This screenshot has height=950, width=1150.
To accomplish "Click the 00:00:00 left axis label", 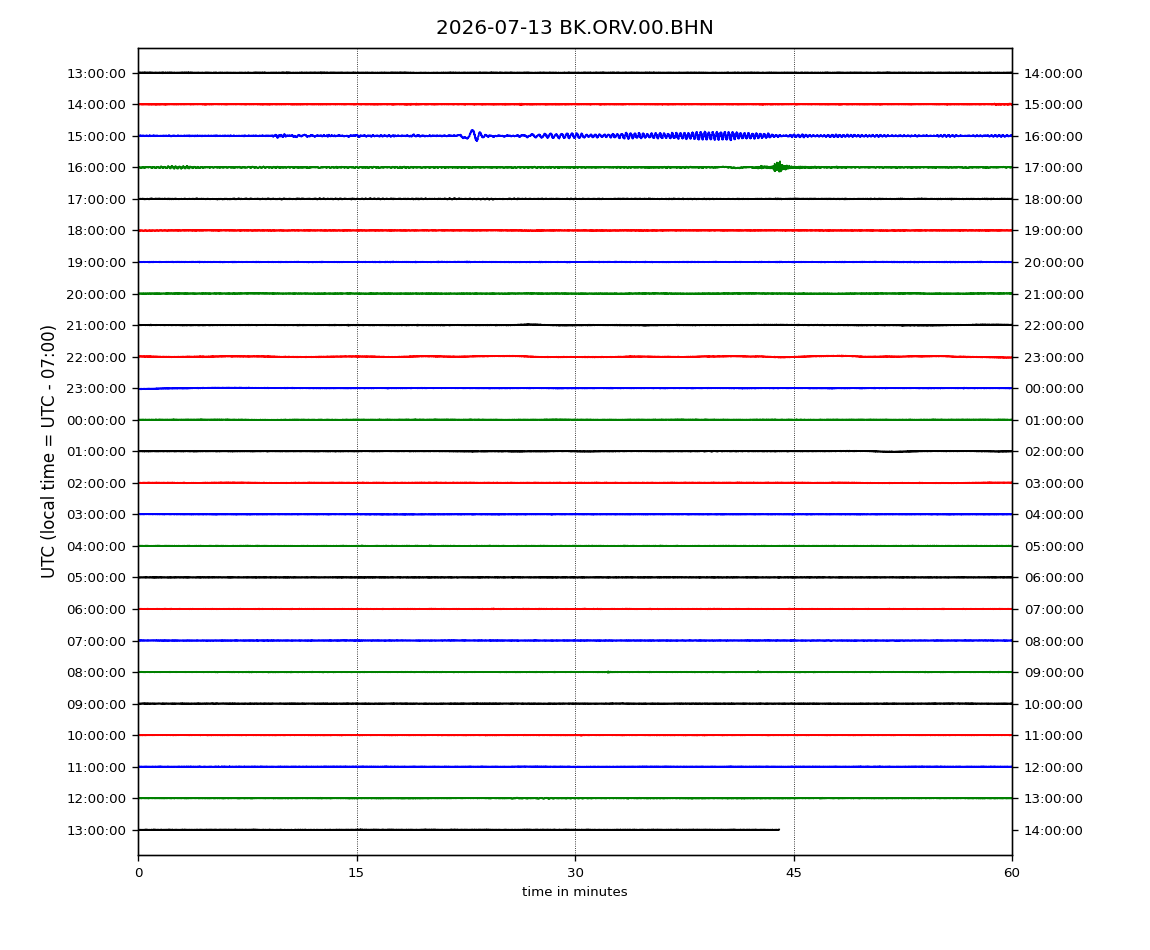I will (x=96, y=420).
